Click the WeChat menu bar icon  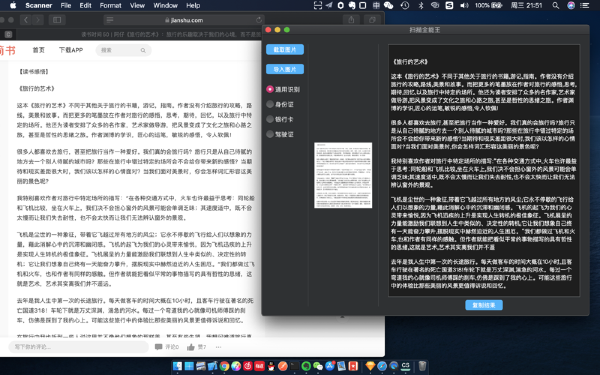[388, 5]
